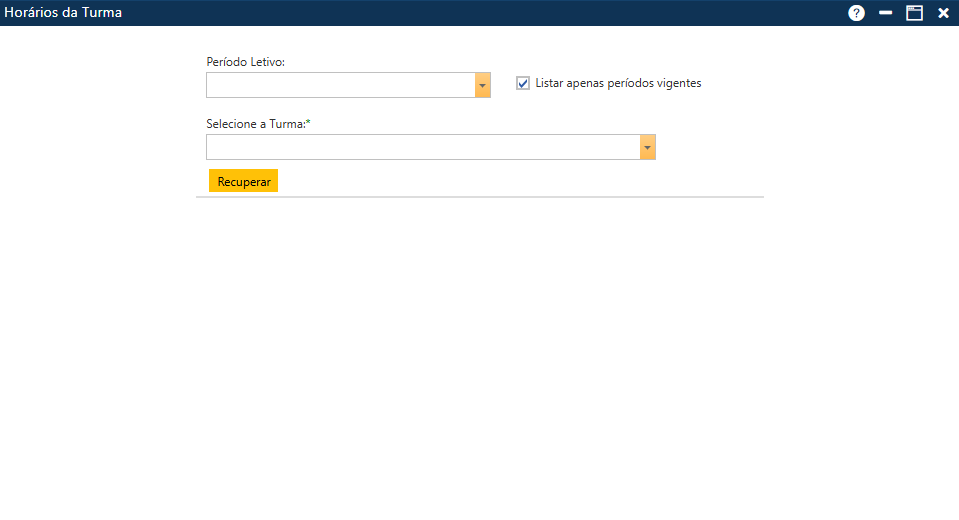Open the Selecione a Turma dropdown arrow
The height and width of the screenshot is (520, 959).
click(x=648, y=147)
